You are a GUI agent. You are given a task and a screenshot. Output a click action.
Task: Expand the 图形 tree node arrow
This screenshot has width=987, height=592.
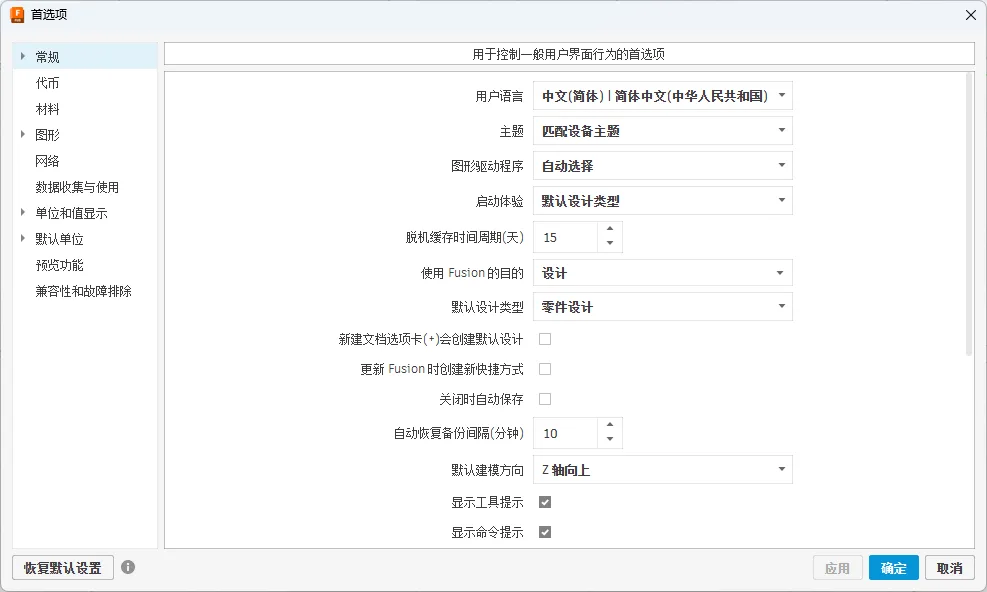pos(23,134)
